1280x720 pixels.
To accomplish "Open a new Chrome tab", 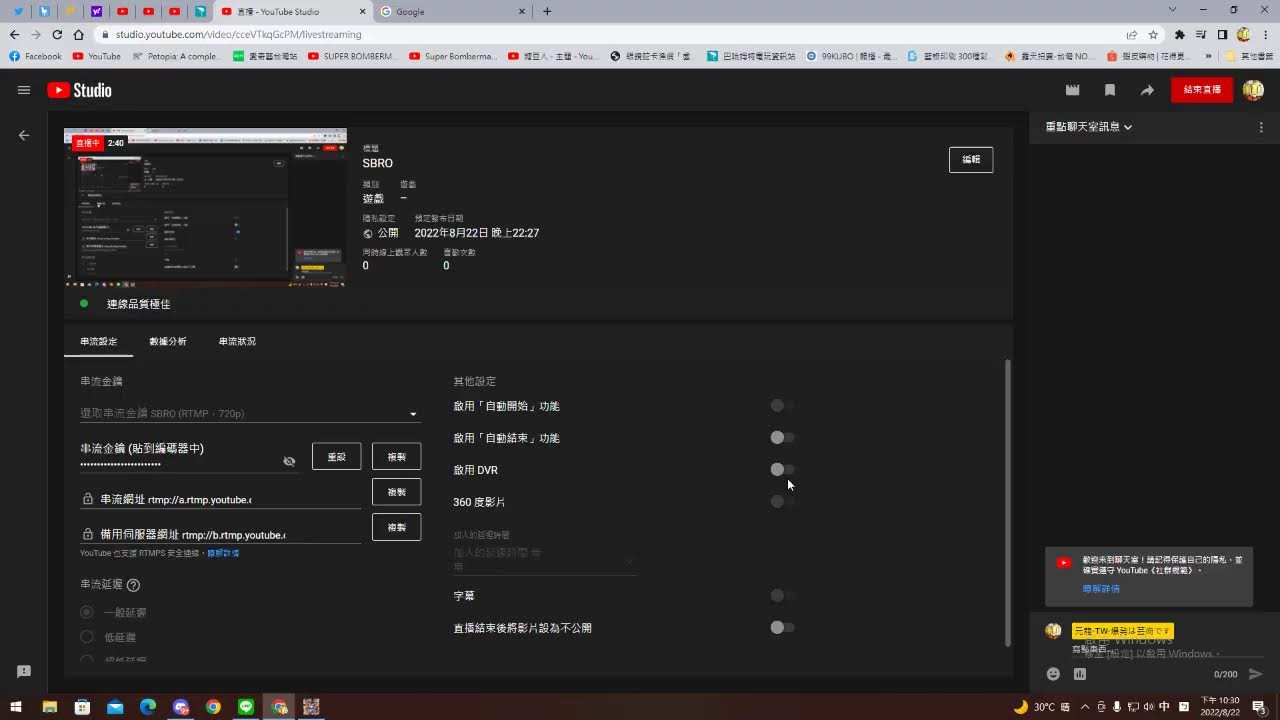I will pyautogui.click(x=547, y=11).
